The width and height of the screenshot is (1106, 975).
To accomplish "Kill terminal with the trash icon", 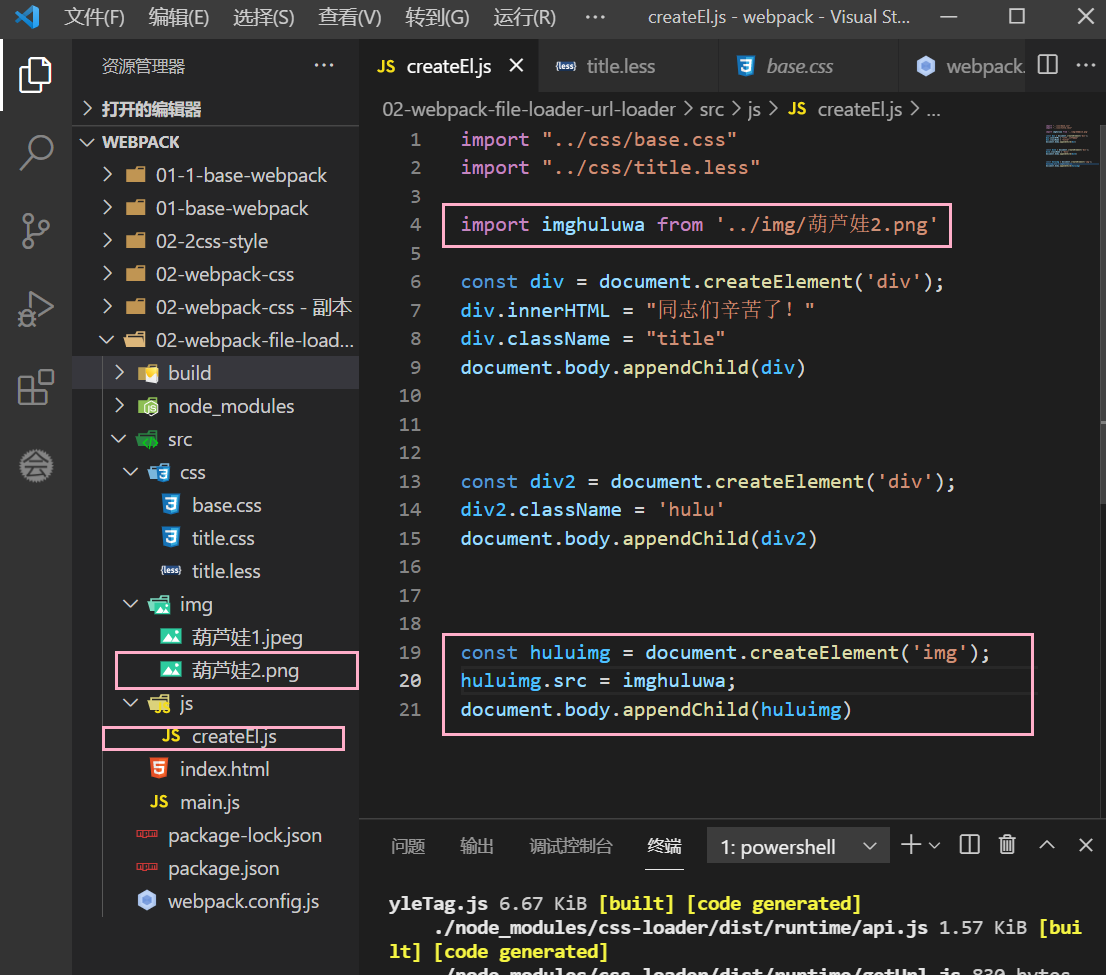I will point(1008,845).
